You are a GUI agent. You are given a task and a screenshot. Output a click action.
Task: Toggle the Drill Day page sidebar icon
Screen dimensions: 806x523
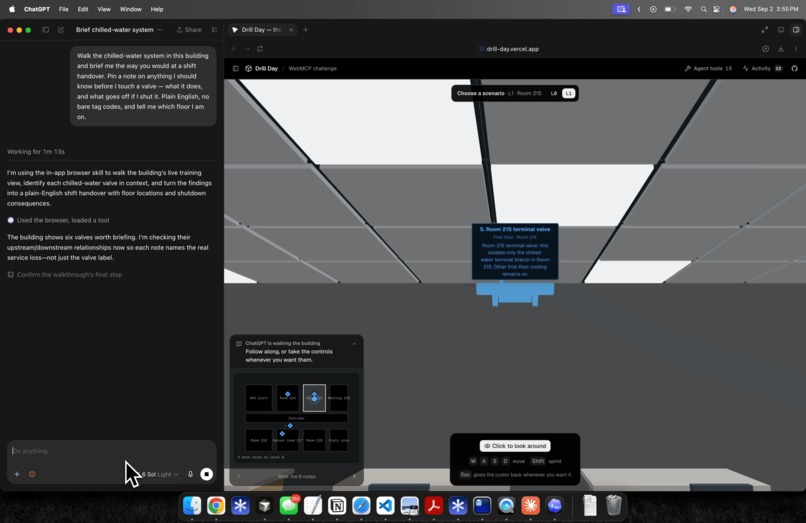coord(235,68)
